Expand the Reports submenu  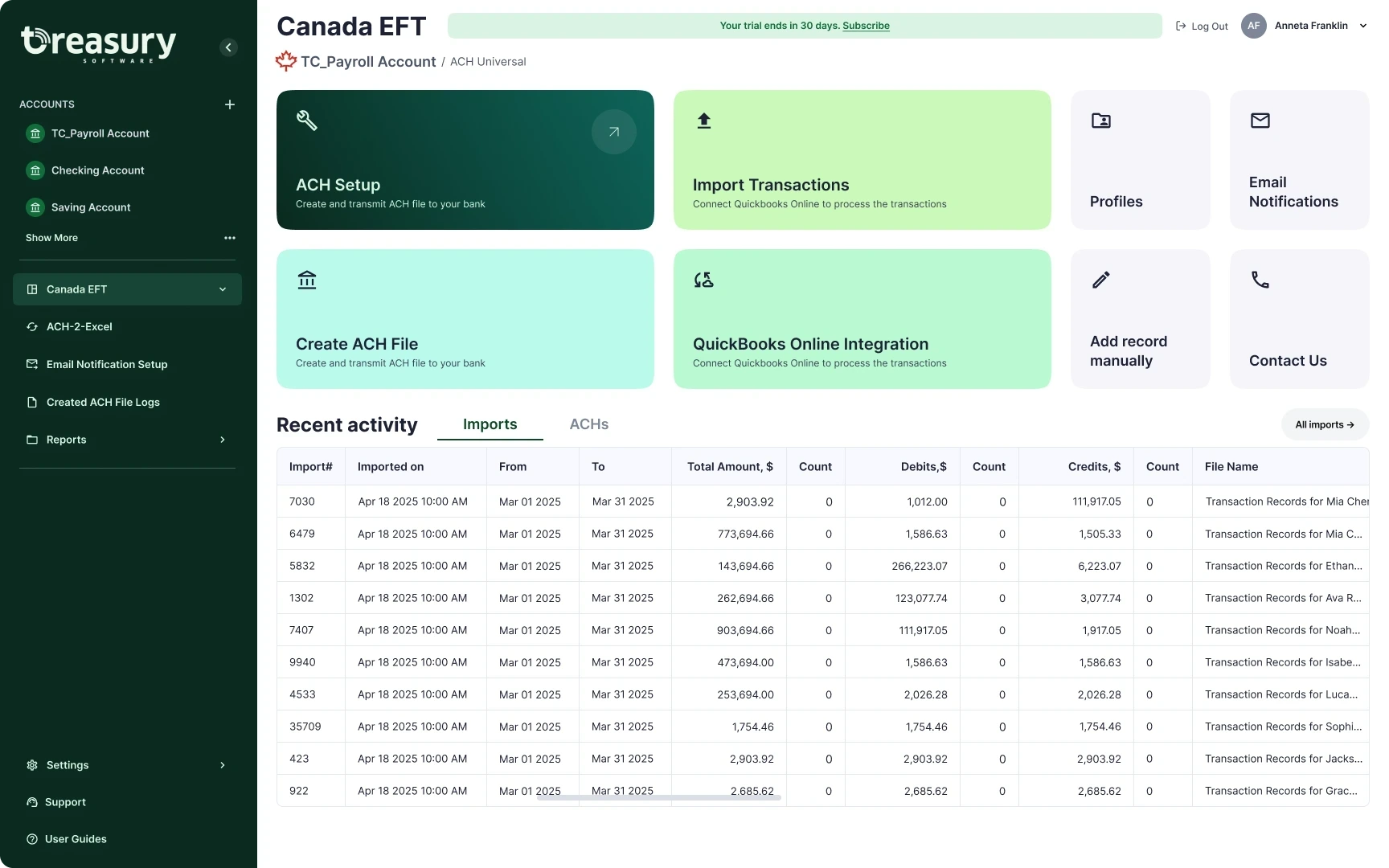[223, 440]
